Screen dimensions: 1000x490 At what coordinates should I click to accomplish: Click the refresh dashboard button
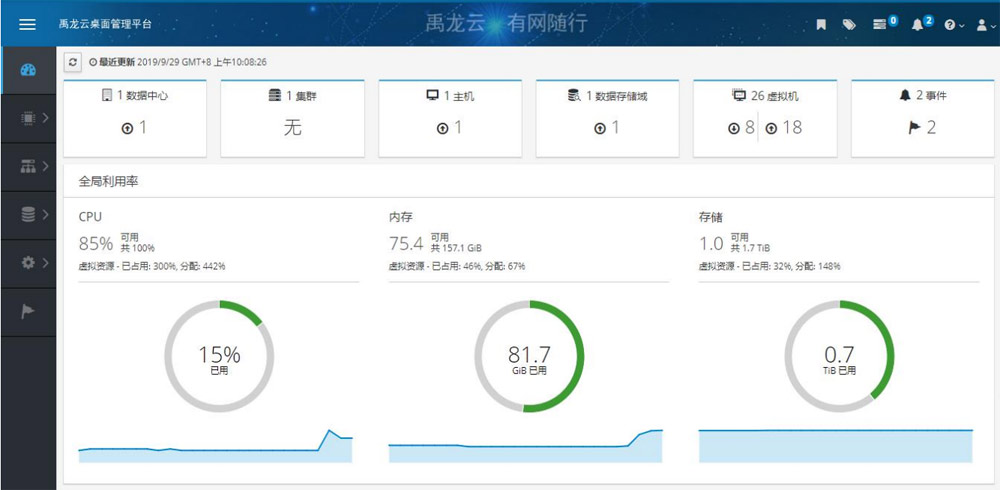pyautogui.click(x=73, y=62)
